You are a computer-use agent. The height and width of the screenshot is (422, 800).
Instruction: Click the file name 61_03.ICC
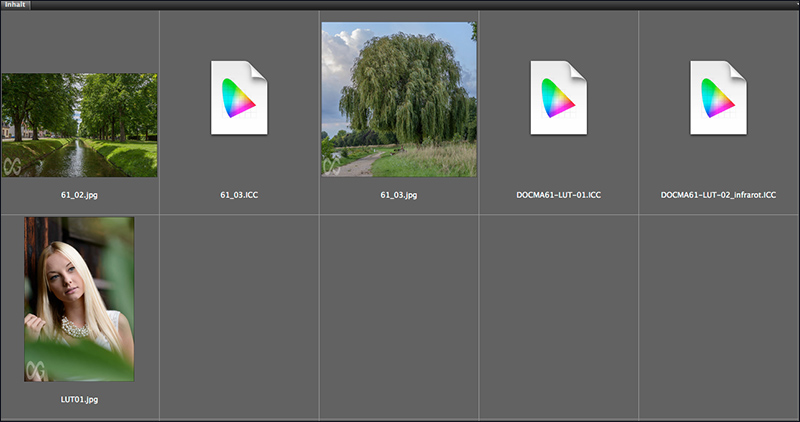point(239,195)
